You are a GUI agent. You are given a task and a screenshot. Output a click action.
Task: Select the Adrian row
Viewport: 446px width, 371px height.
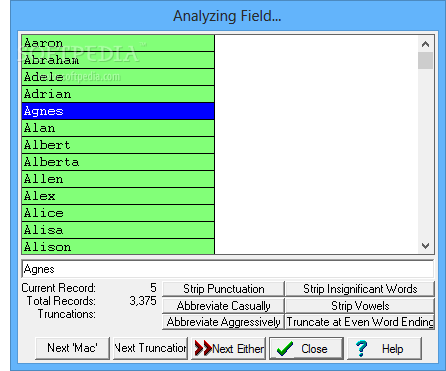click(x=118, y=94)
